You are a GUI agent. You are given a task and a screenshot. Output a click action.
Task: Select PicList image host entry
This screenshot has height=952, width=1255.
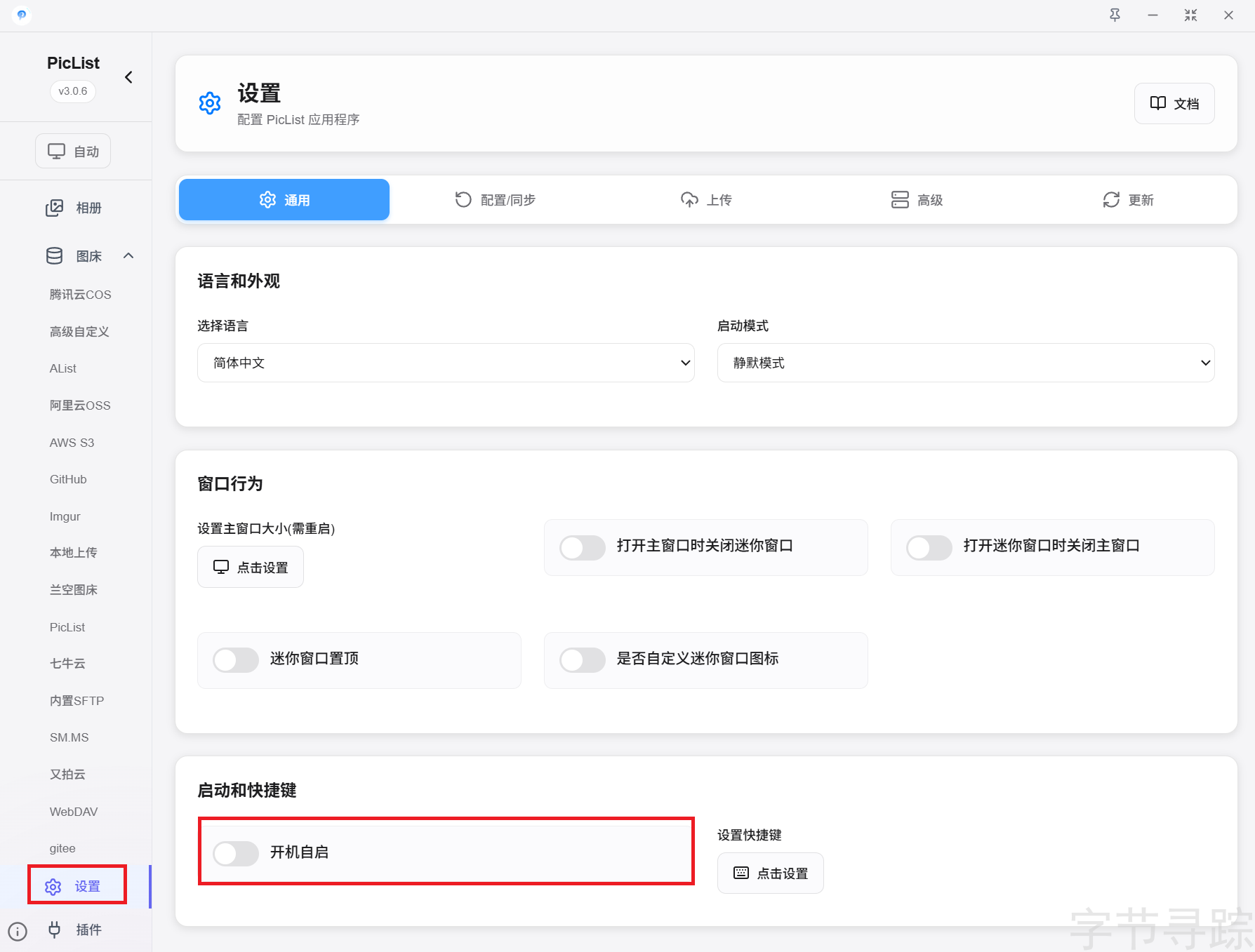tap(67, 627)
